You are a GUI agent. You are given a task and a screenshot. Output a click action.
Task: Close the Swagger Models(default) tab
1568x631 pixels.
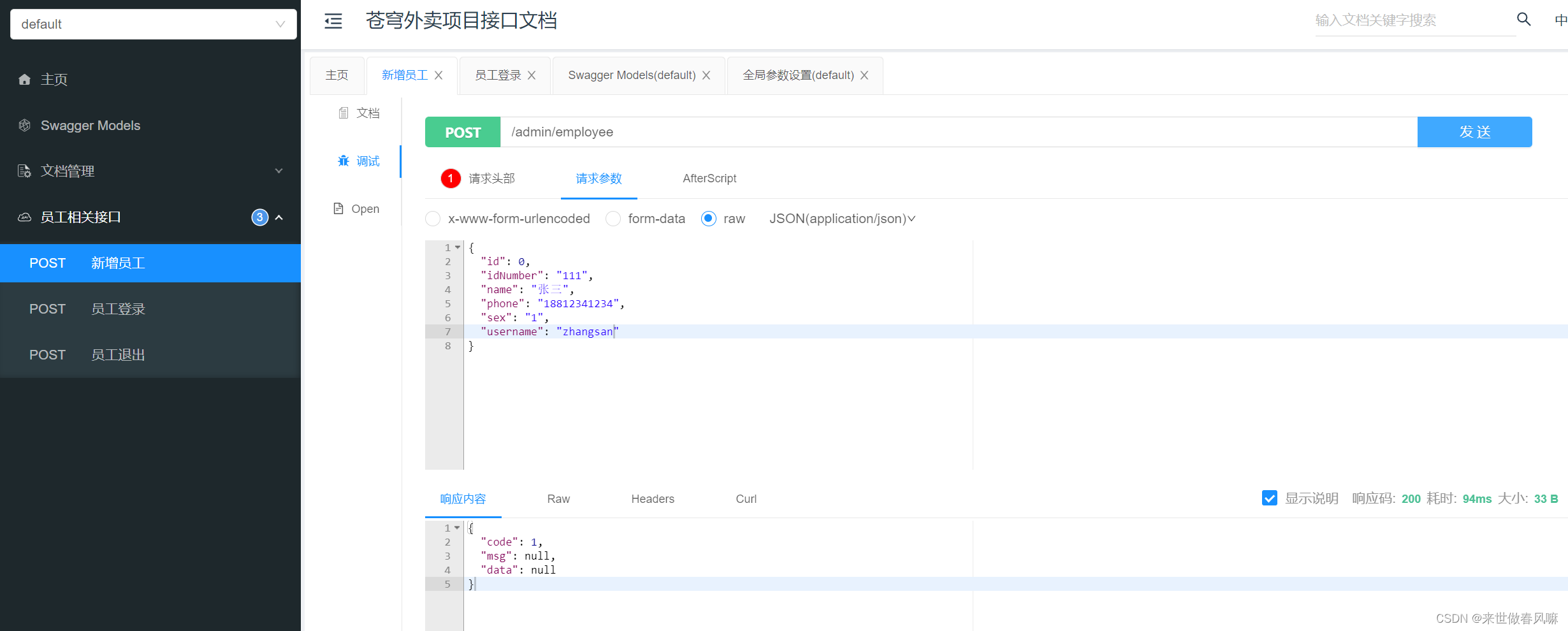pyautogui.click(x=706, y=75)
